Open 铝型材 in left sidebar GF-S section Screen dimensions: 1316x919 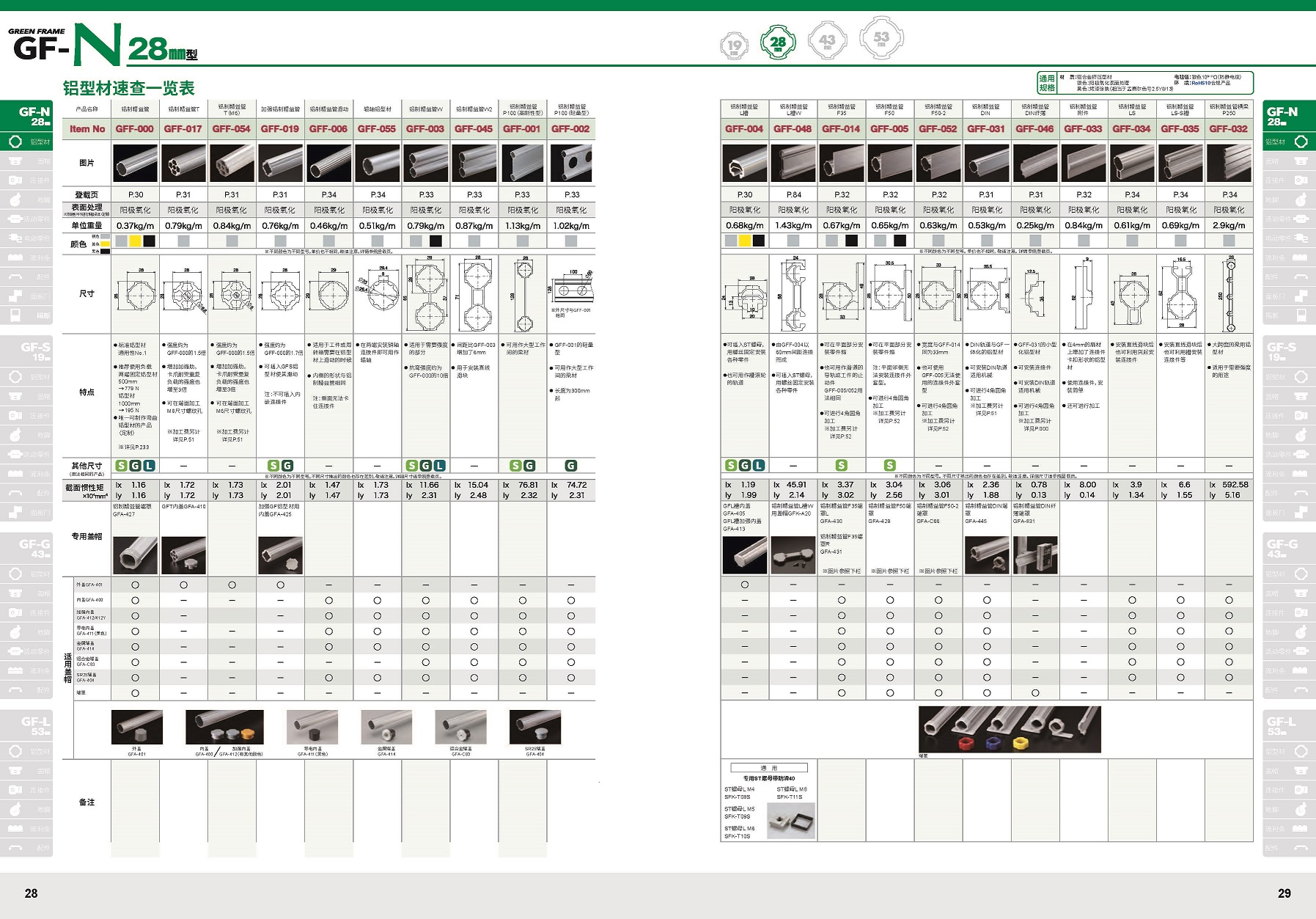[26, 377]
